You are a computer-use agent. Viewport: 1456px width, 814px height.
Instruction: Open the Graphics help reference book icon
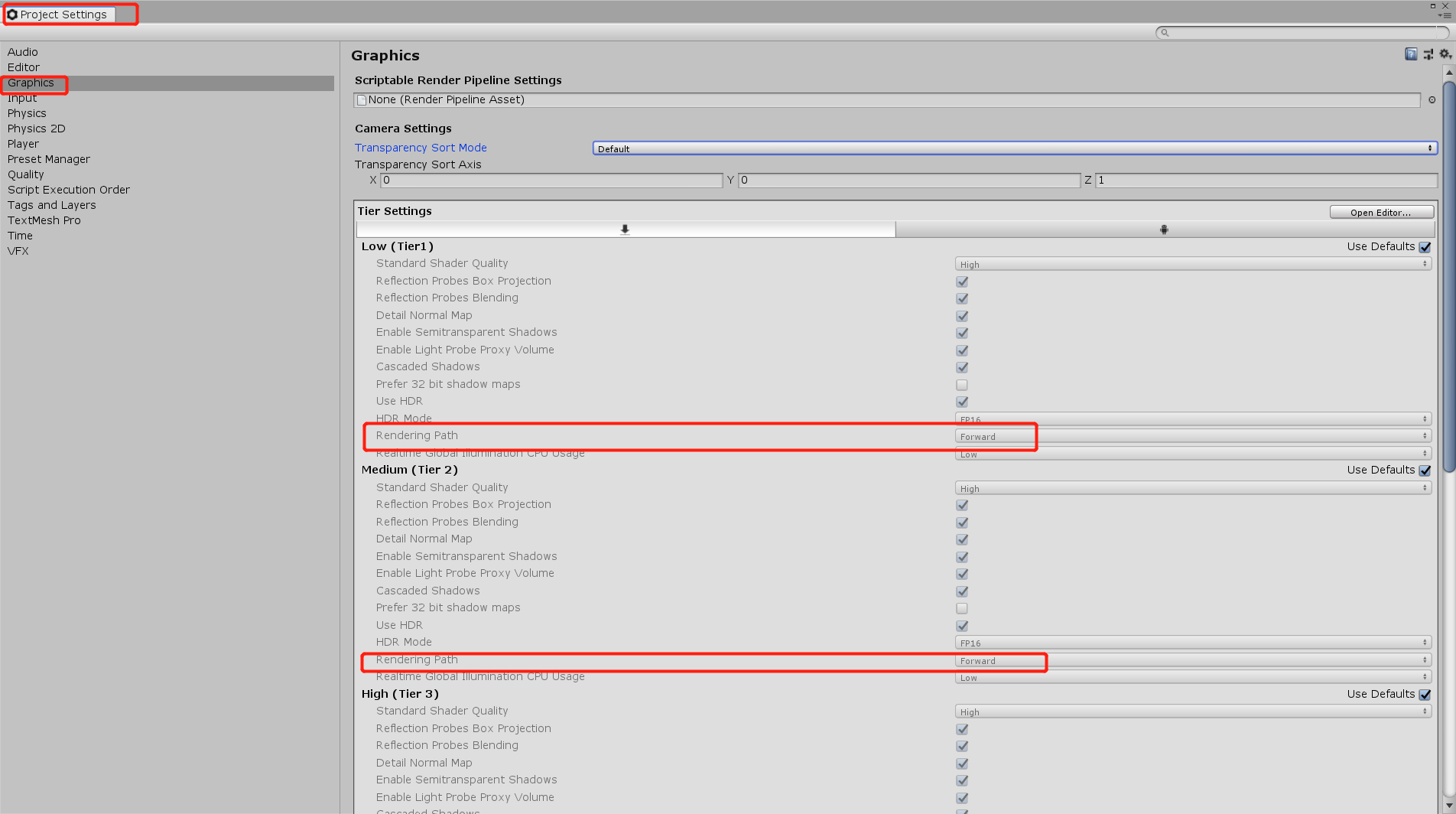point(1411,54)
